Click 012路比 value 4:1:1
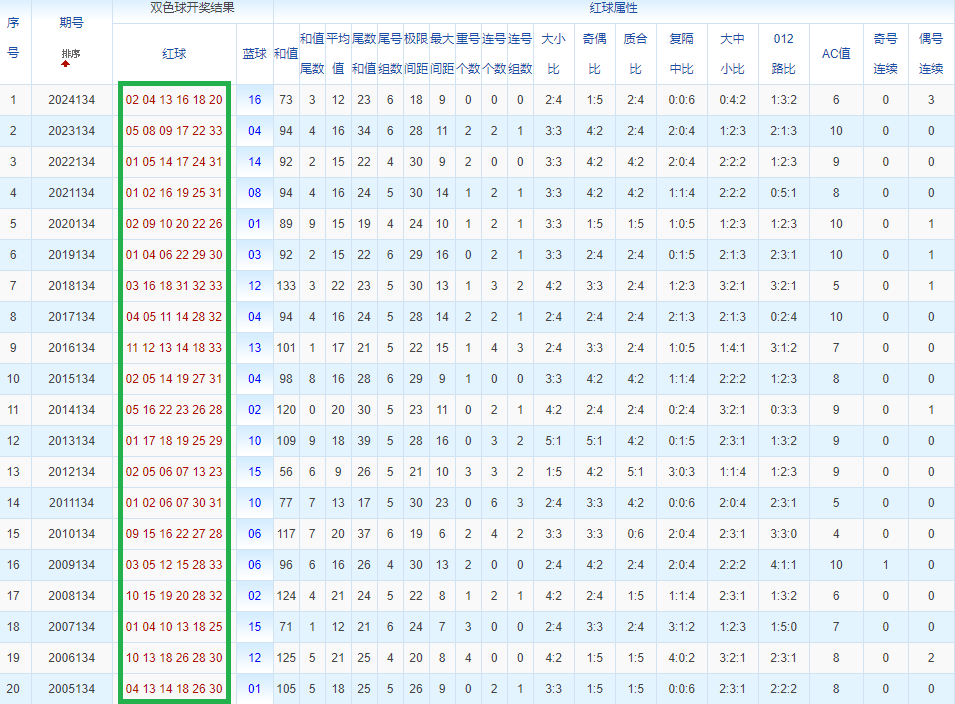This screenshot has height=704, width=955. click(x=783, y=565)
